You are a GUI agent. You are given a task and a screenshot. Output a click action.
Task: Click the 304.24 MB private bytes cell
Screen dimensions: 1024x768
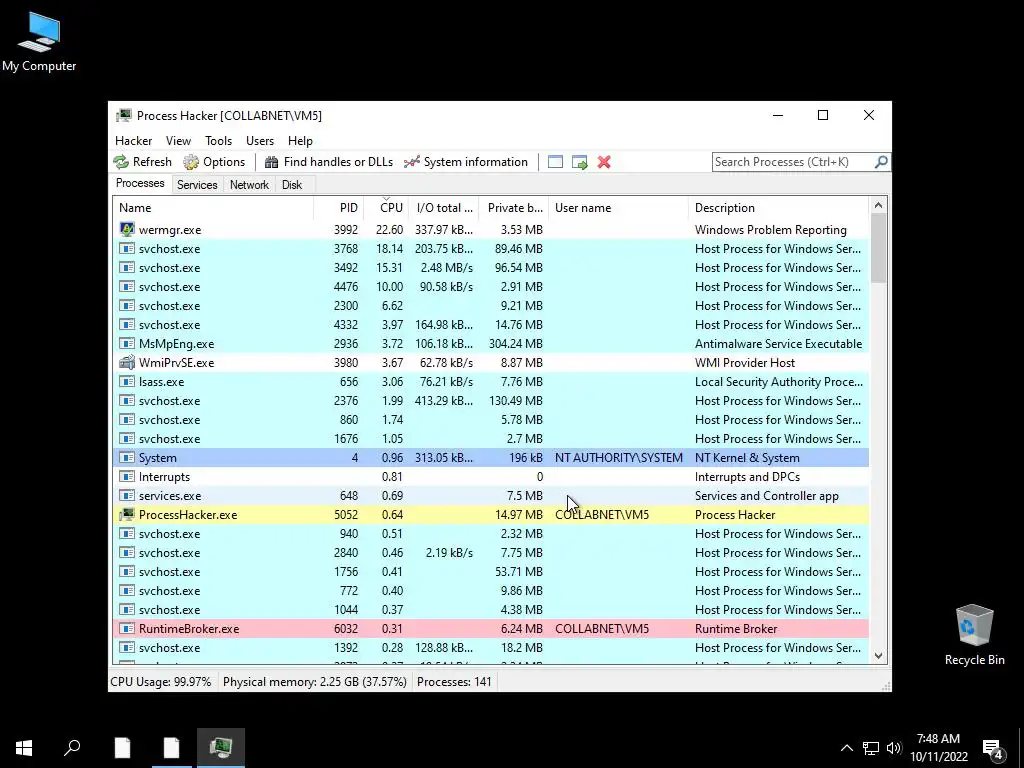click(515, 344)
